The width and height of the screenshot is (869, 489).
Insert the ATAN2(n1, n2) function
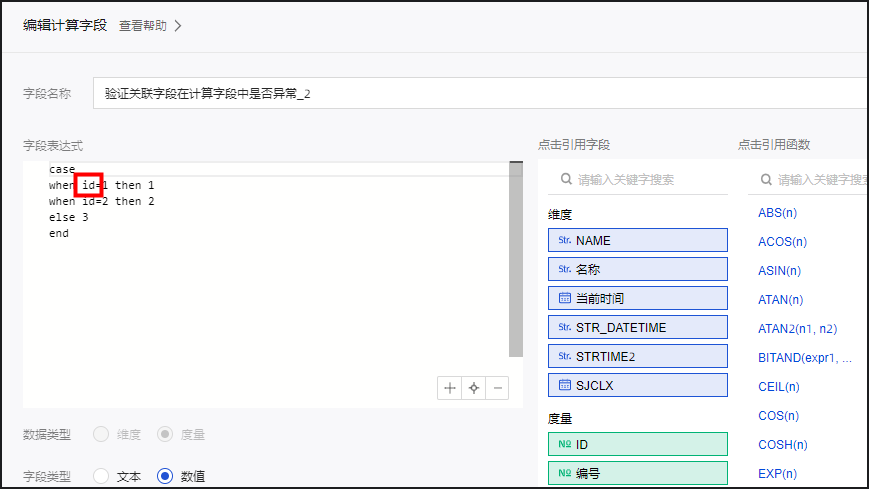click(797, 328)
